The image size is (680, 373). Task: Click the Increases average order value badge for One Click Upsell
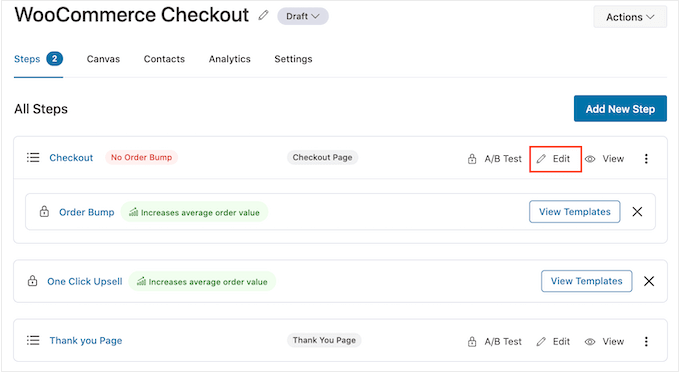[x=202, y=281]
